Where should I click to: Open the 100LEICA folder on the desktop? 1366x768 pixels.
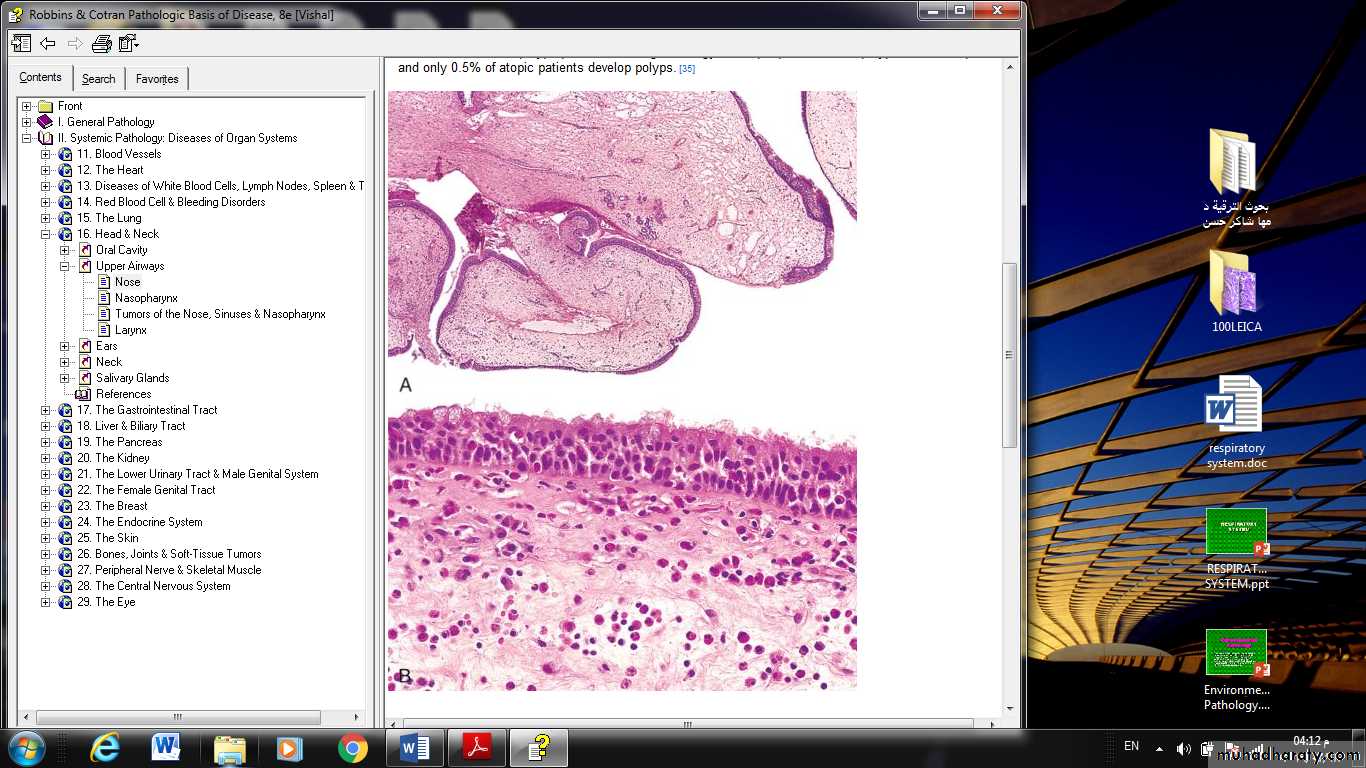tap(1236, 292)
